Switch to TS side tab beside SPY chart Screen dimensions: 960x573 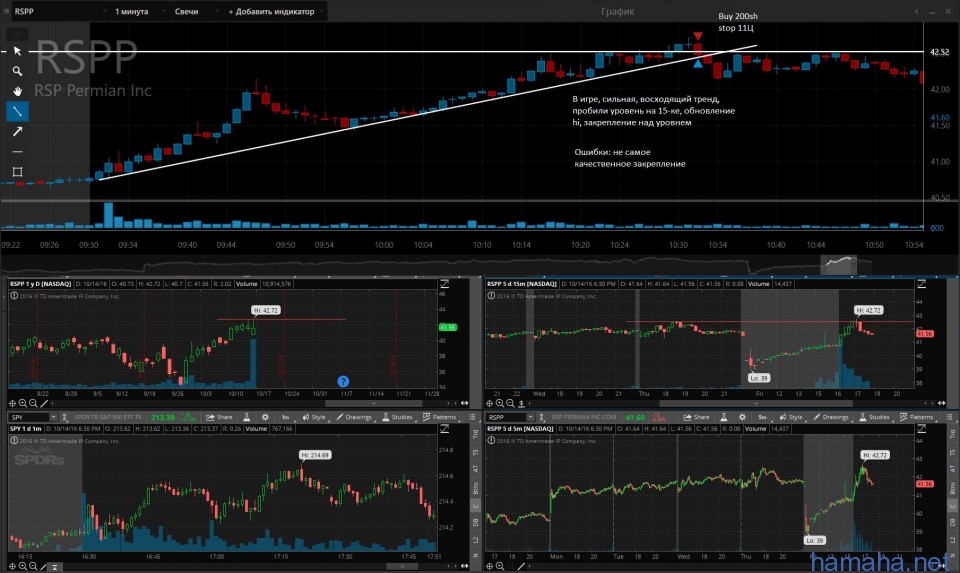coord(476,452)
